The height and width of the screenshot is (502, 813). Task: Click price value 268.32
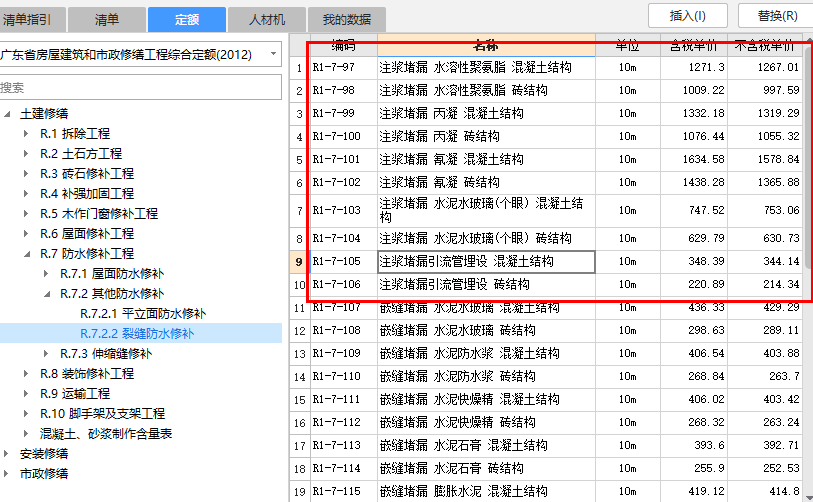(x=694, y=422)
